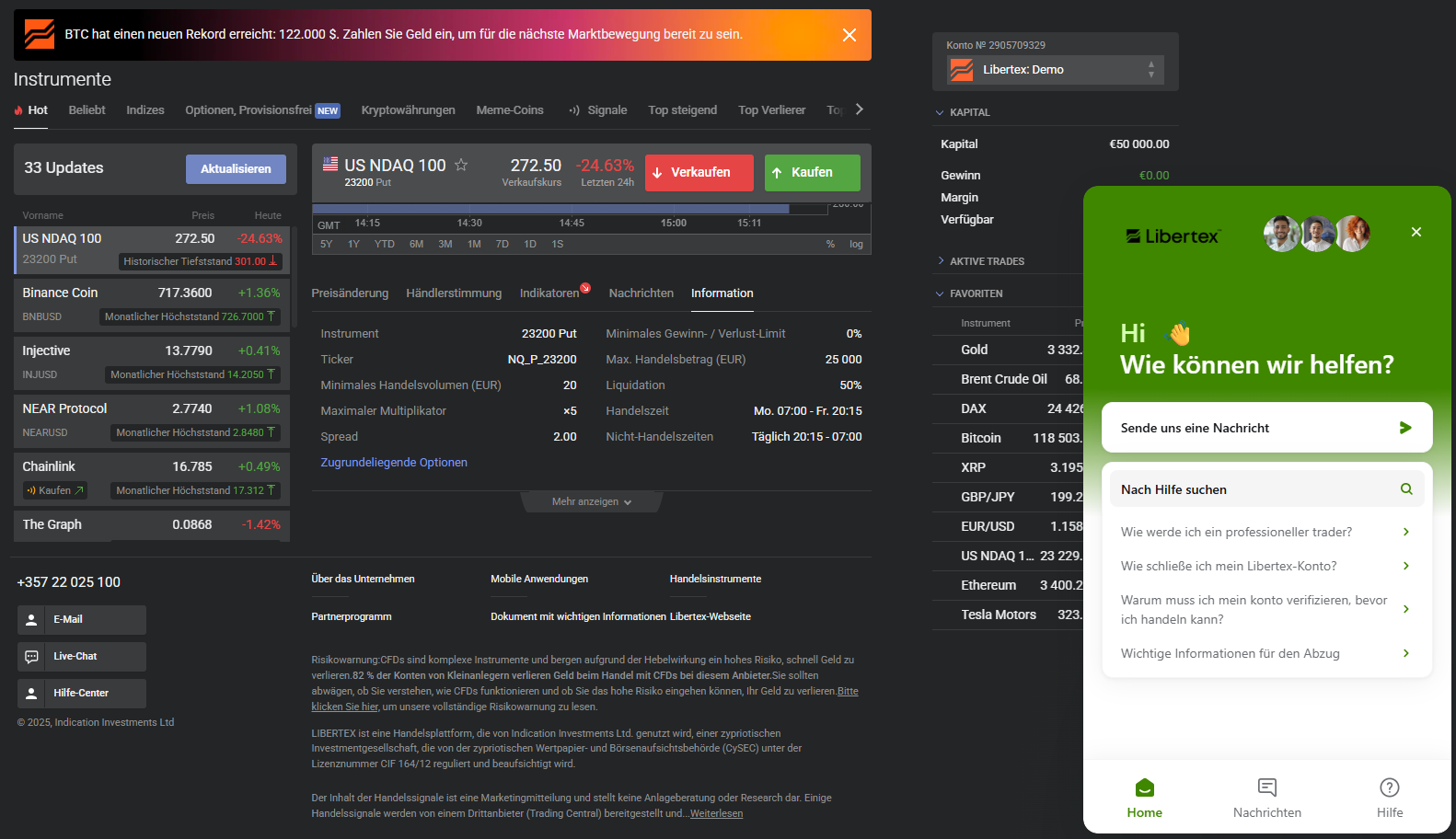Open the Meme-Coins tab

click(510, 110)
